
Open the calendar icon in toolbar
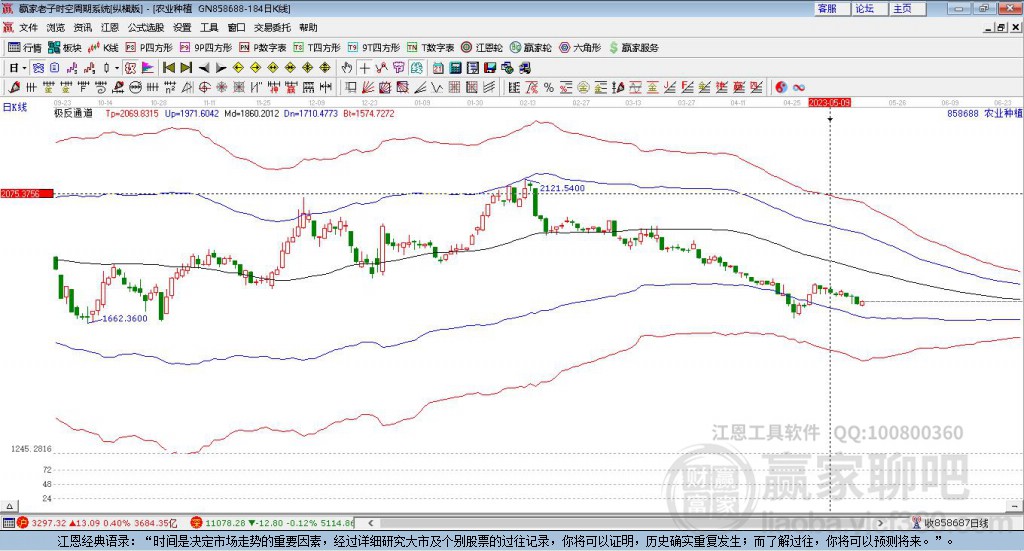click(x=438, y=68)
